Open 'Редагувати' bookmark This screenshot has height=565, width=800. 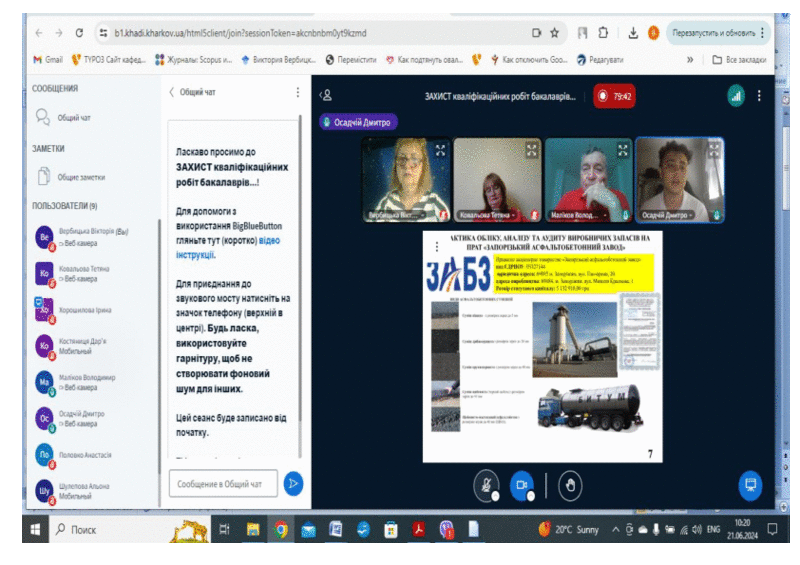[600, 60]
